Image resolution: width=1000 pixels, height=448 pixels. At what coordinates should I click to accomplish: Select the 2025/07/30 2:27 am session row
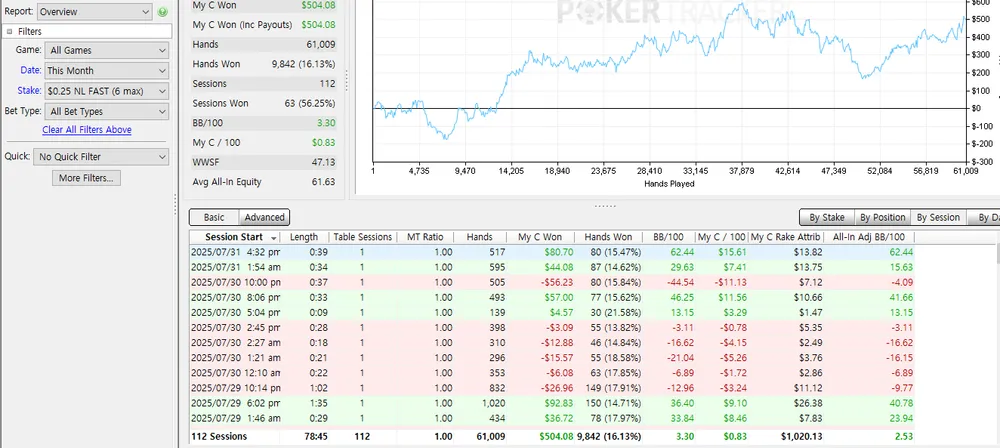(x=552, y=343)
